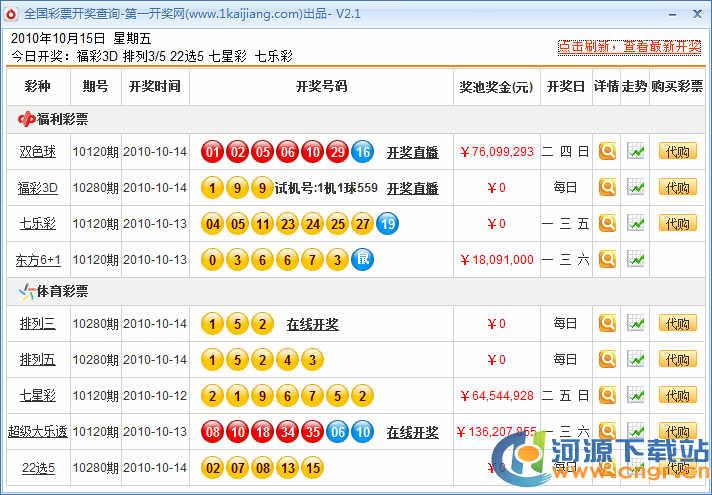Click the 开奖时间 column header

(155, 86)
